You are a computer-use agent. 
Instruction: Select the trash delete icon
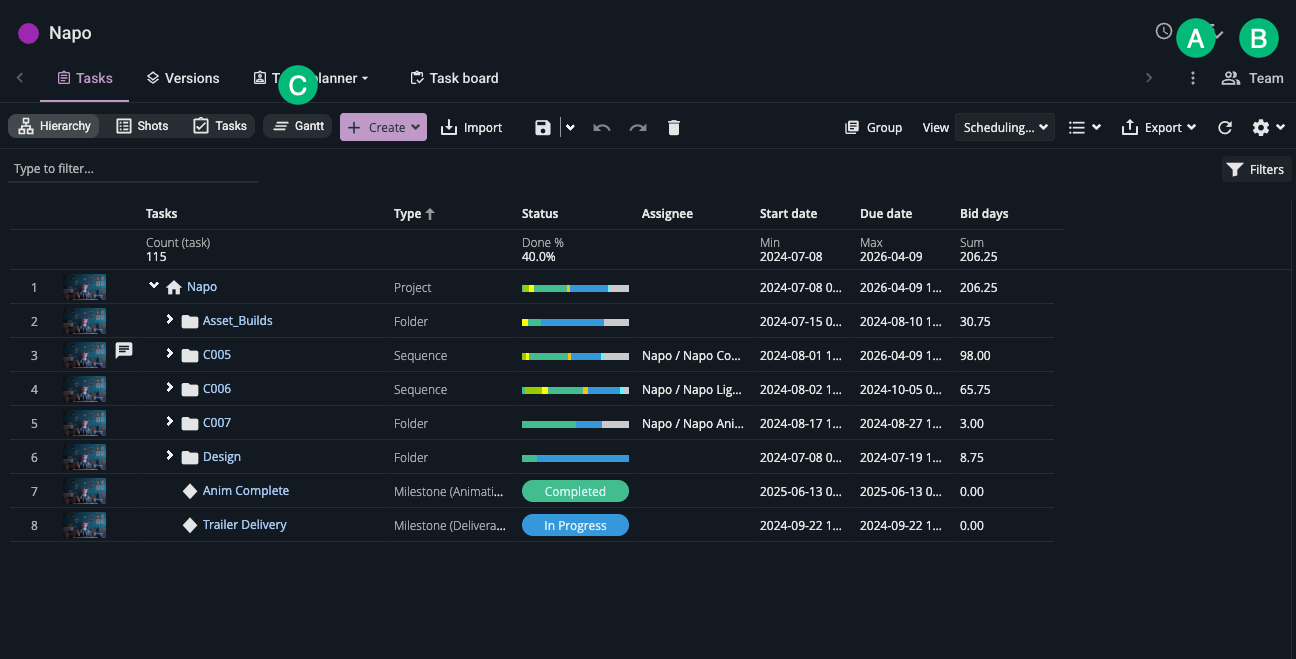coord(673,127)
